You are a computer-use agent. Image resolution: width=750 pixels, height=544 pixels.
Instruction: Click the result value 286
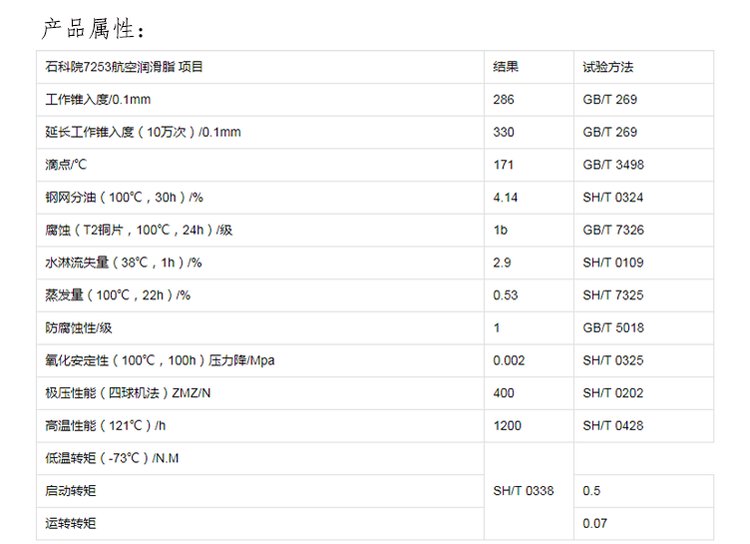click(x=503, y=100)
